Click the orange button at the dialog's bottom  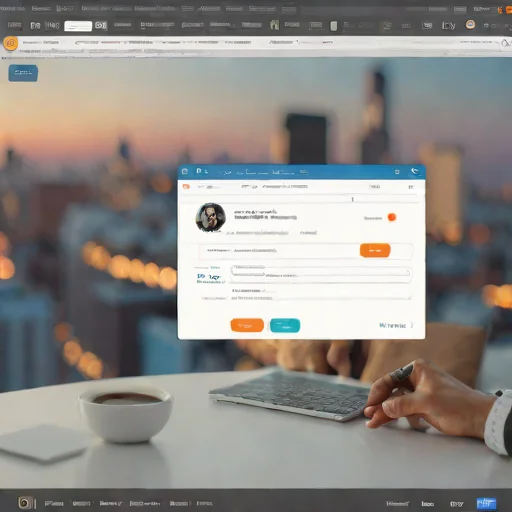coord(247,325)
